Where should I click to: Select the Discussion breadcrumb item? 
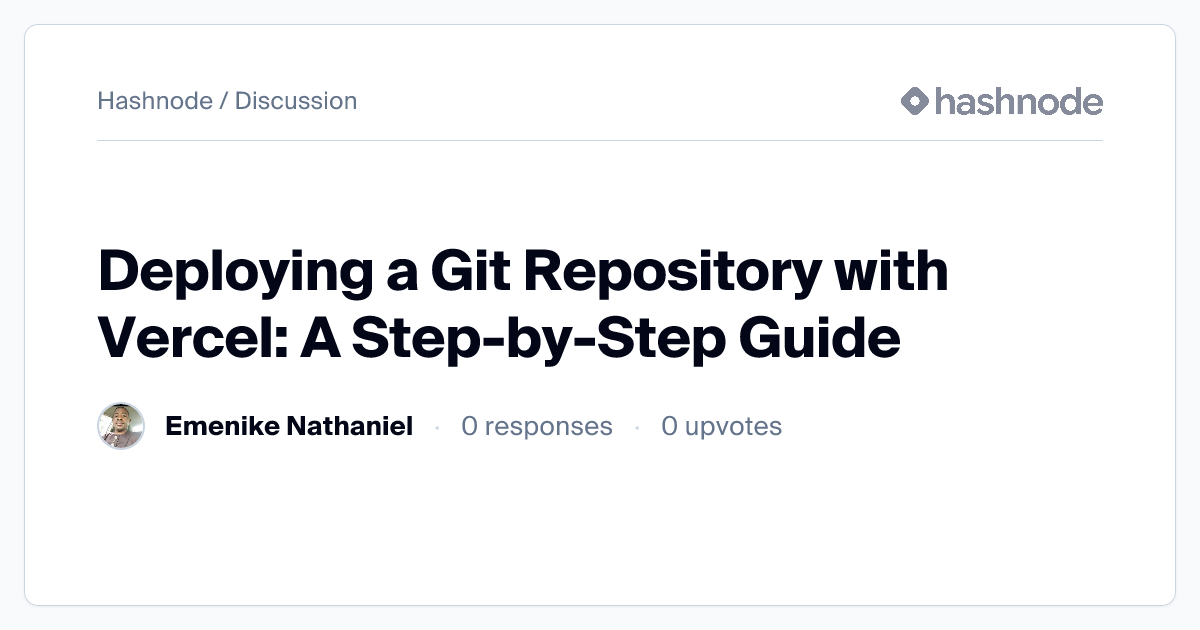point(296,101)
